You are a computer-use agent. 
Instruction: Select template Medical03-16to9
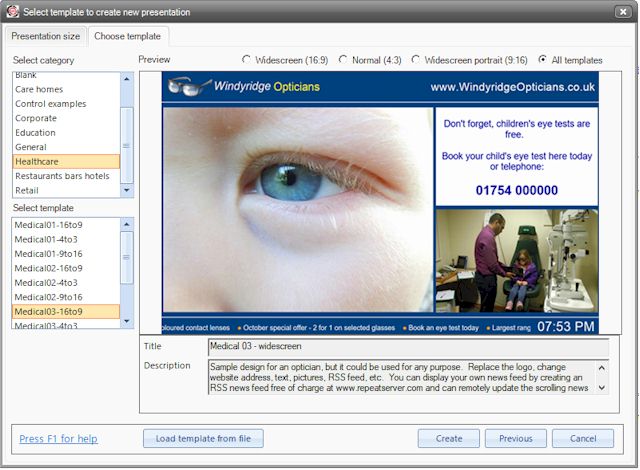(x=66, y=312)
